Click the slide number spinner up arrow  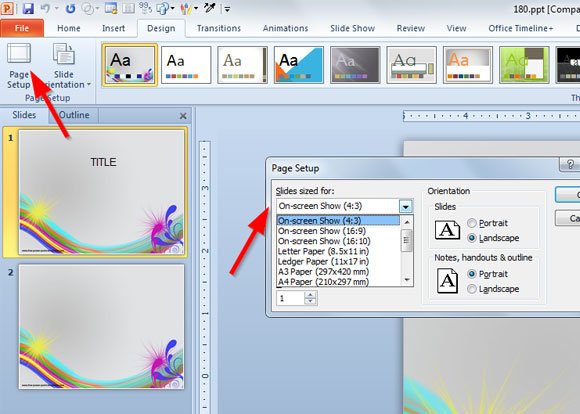click(x=310, y=294)
